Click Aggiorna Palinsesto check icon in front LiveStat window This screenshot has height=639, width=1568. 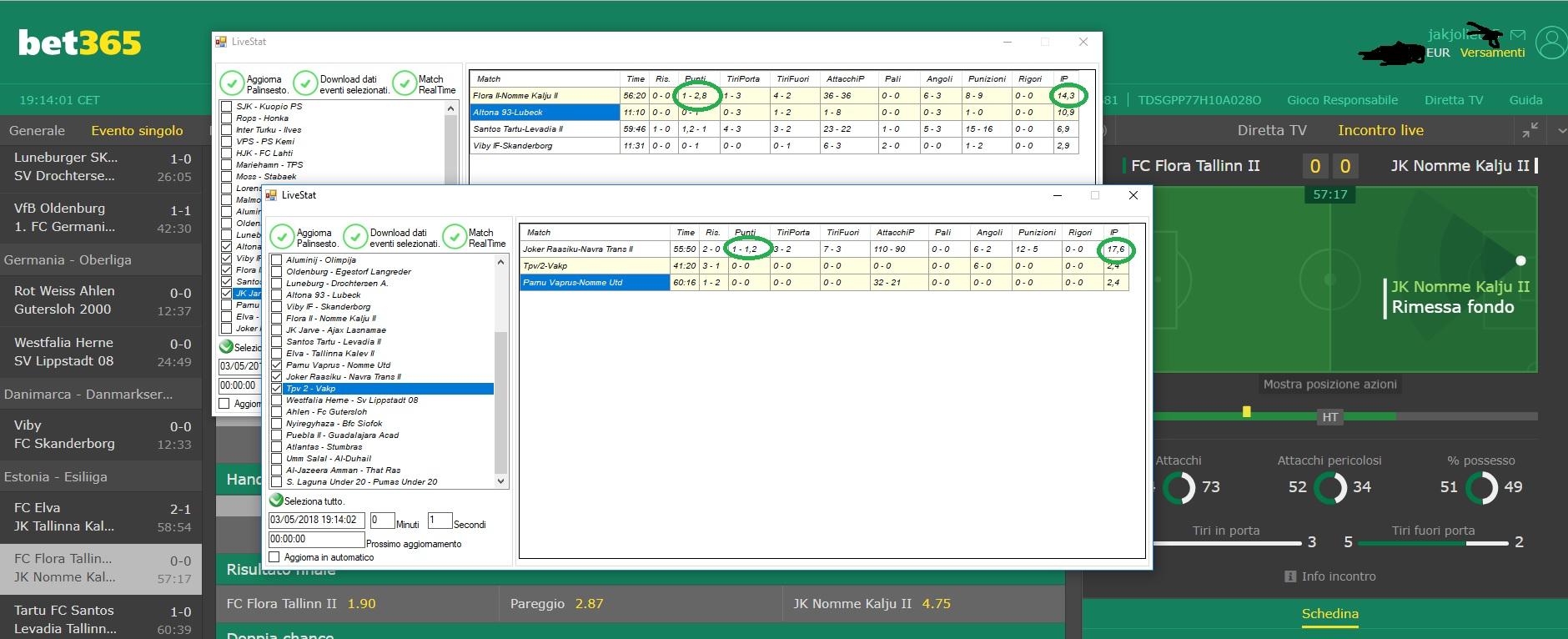click(282, 237)
